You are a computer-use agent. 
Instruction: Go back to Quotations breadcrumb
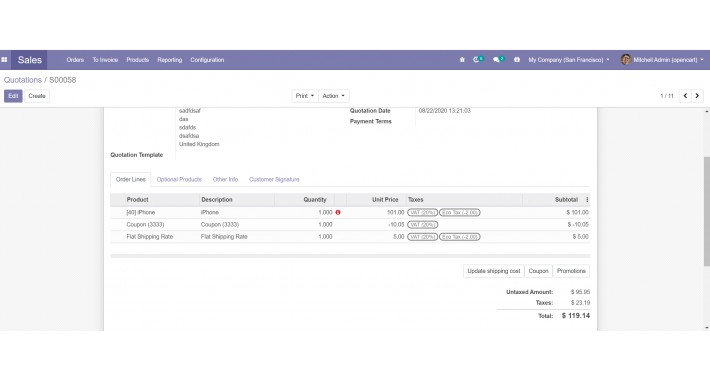click(x=23, y=80)
